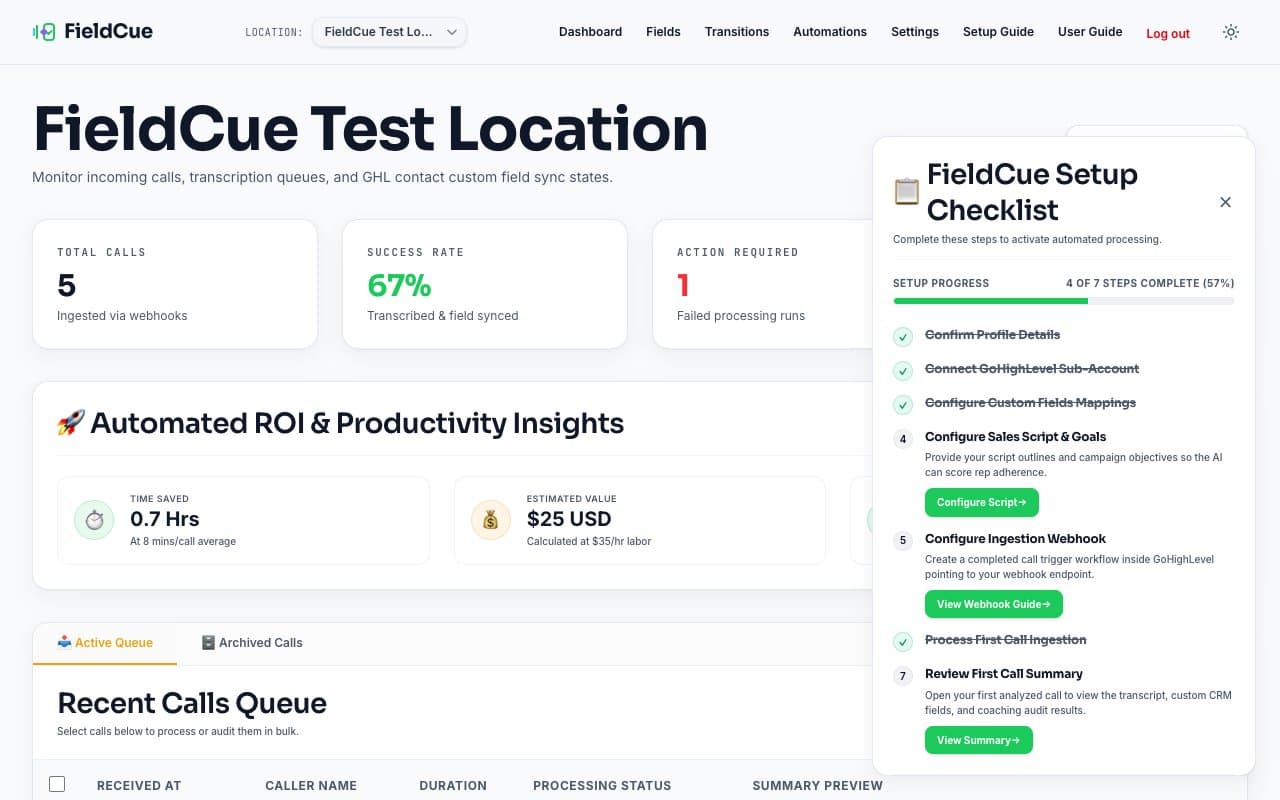This screenshot has width=1280, height=800.
Task: Click checkmark next to Connect GoHighLevel Sub-Account
Action: coord(903,371)
